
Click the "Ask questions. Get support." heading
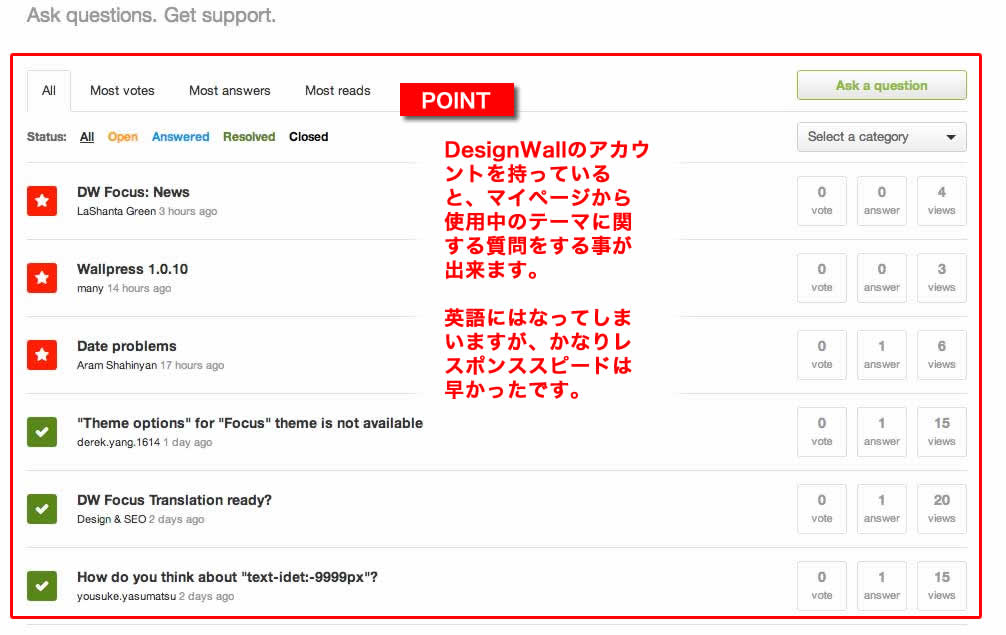pyautogui.click(x=151, y=15)
